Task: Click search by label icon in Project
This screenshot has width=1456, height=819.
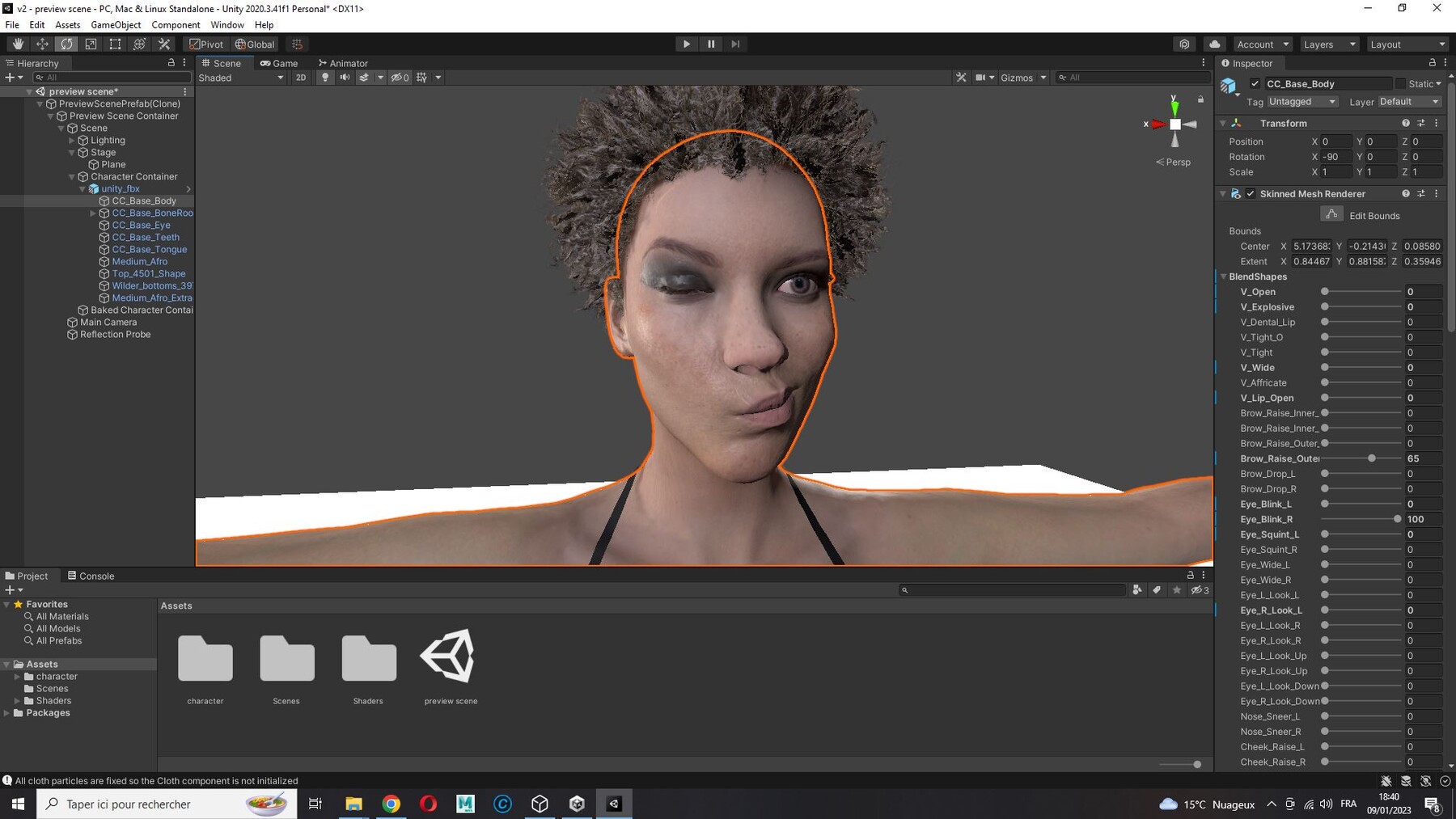Action: [1157, 590]
